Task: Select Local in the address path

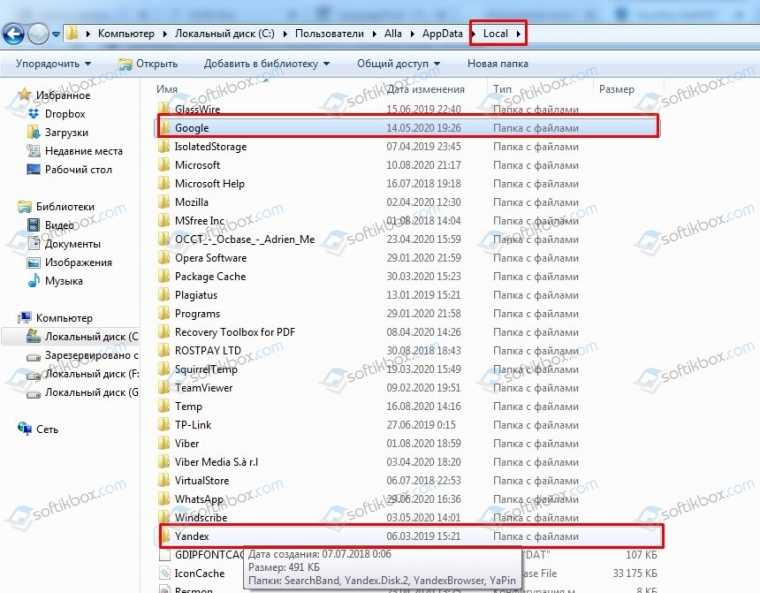Action: click(495, 33)
